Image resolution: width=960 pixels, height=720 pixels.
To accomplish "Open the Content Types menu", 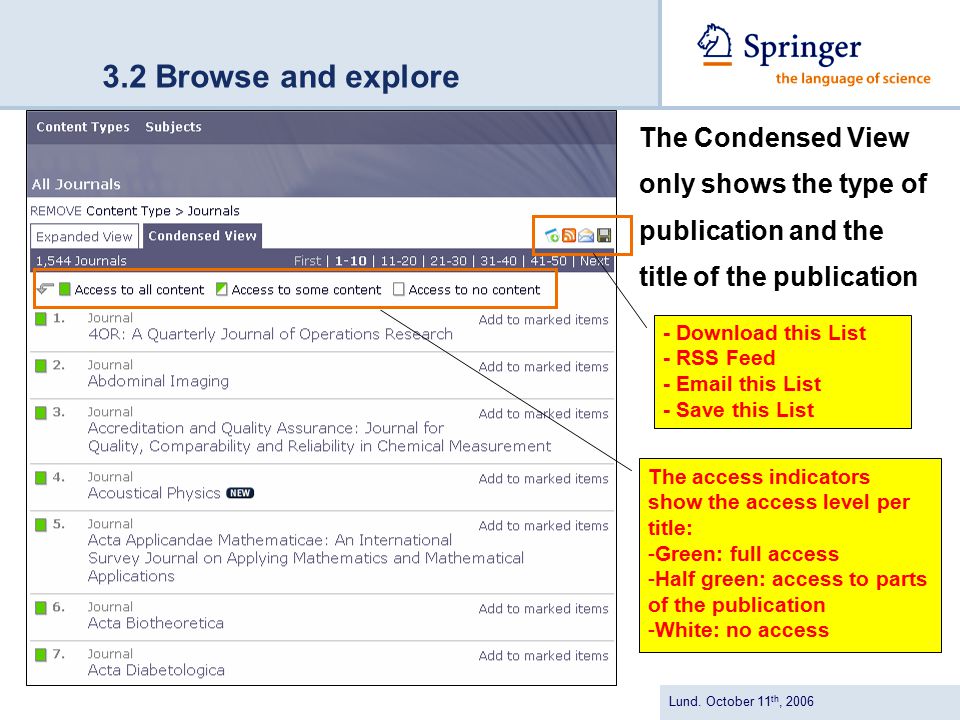I will (83, 127).
